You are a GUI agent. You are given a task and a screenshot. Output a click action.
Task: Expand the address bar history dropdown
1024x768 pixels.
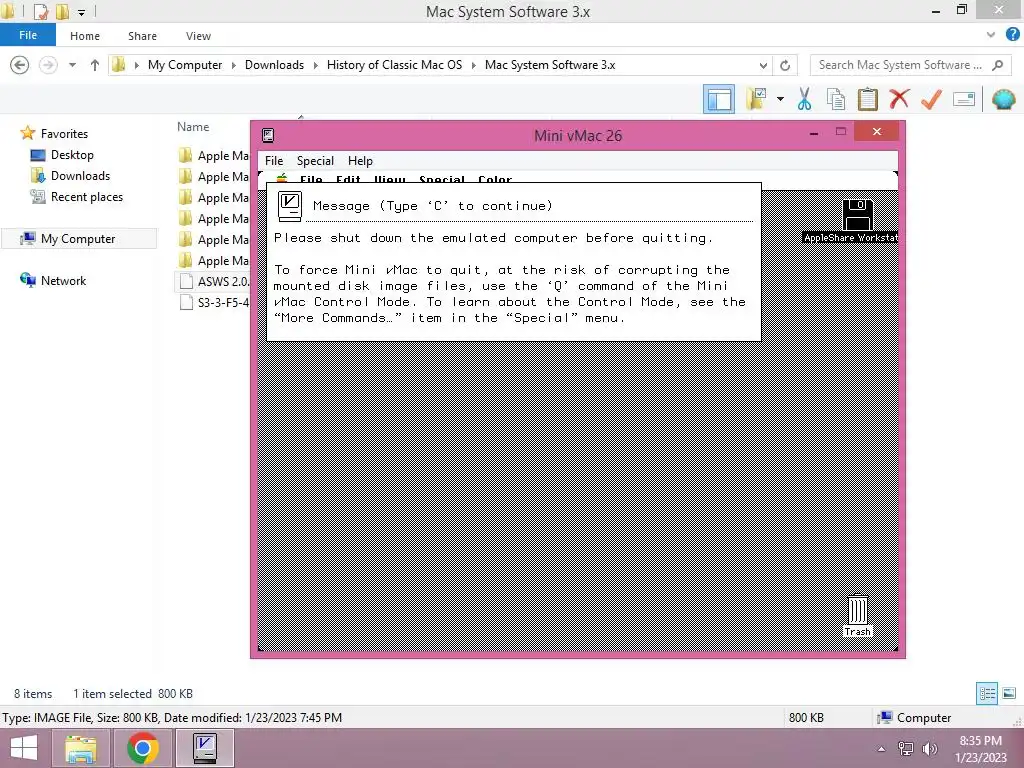click(763, 65)
